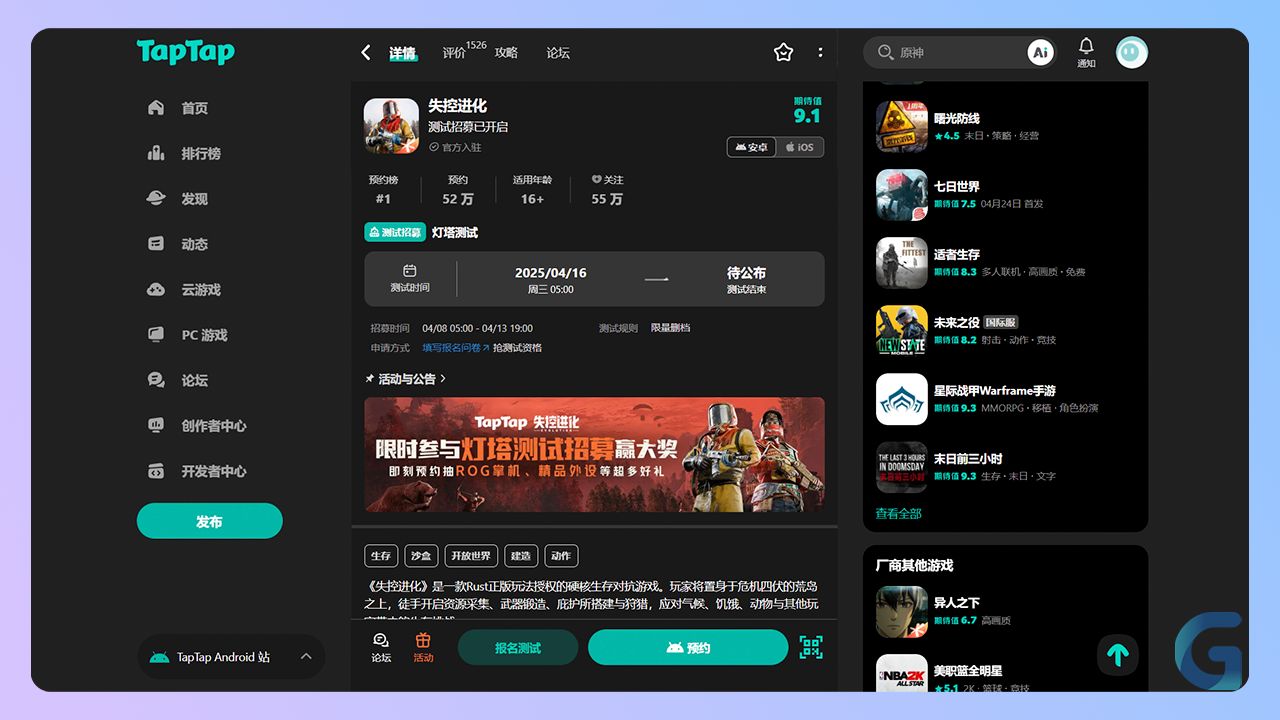
Task: Switch to the 论坛 tab
Action: [x=558, y=53]
